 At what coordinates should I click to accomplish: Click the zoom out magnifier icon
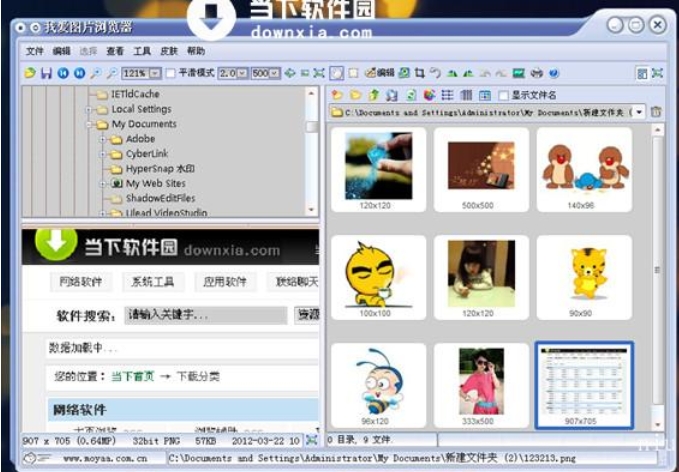click(112, 73)
